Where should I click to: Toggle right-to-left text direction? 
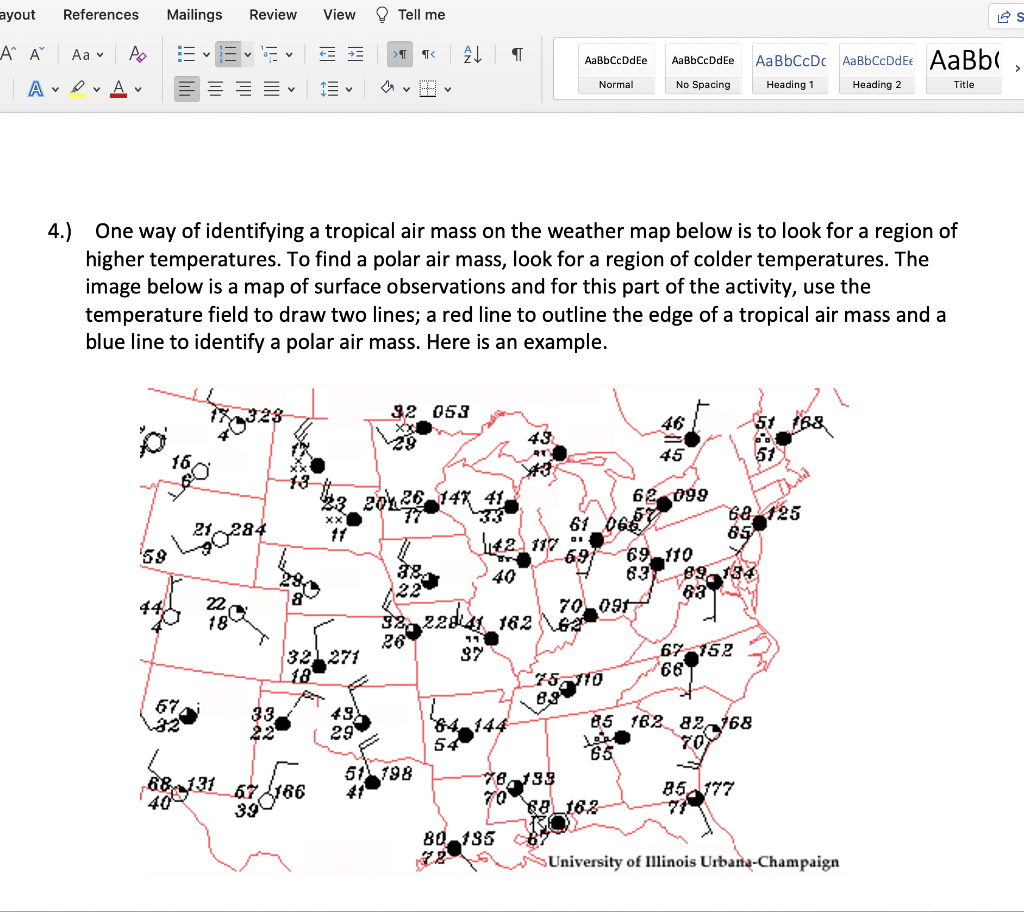428,54
